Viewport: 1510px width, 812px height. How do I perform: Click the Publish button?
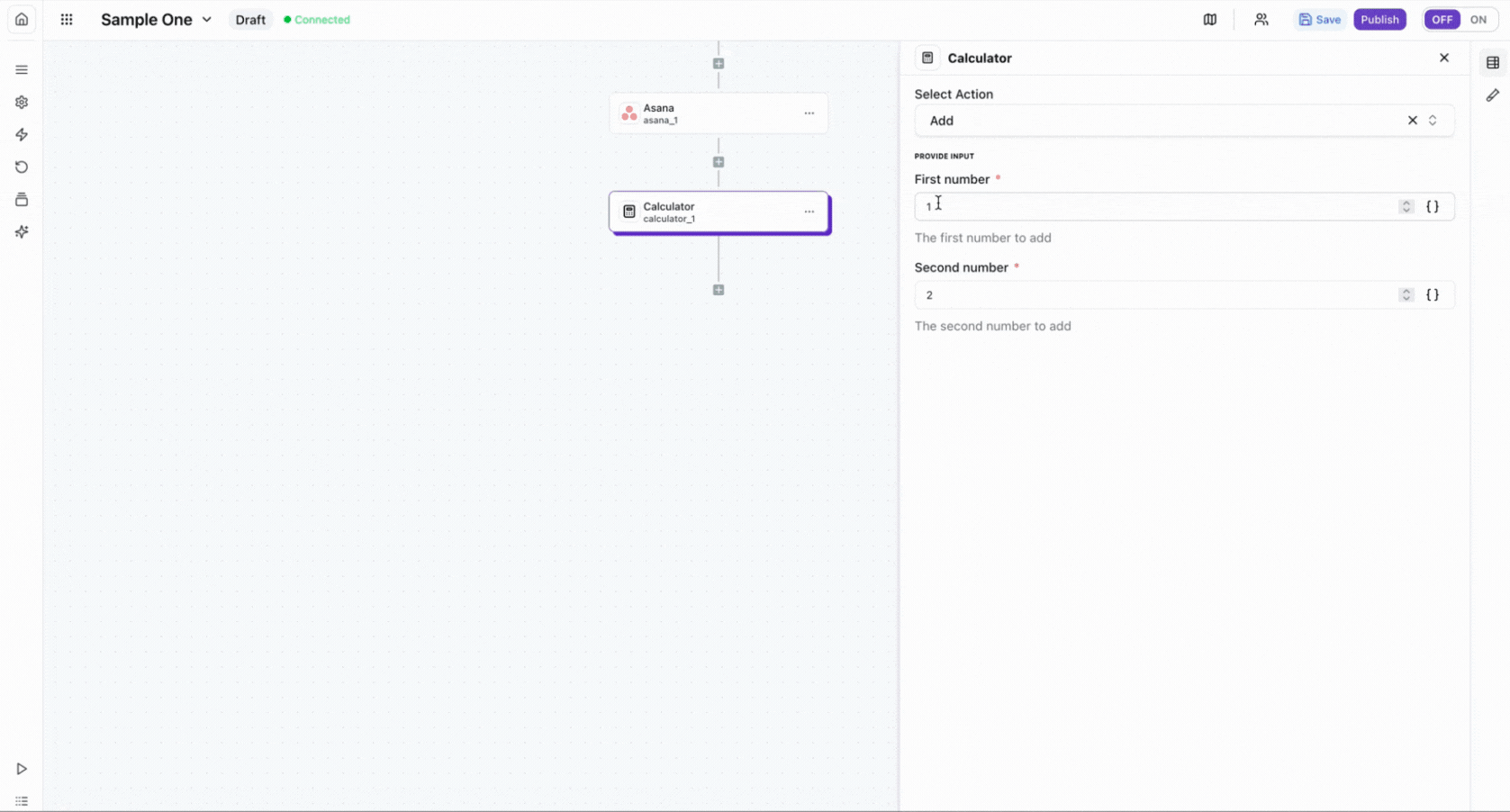point(1379,20)
